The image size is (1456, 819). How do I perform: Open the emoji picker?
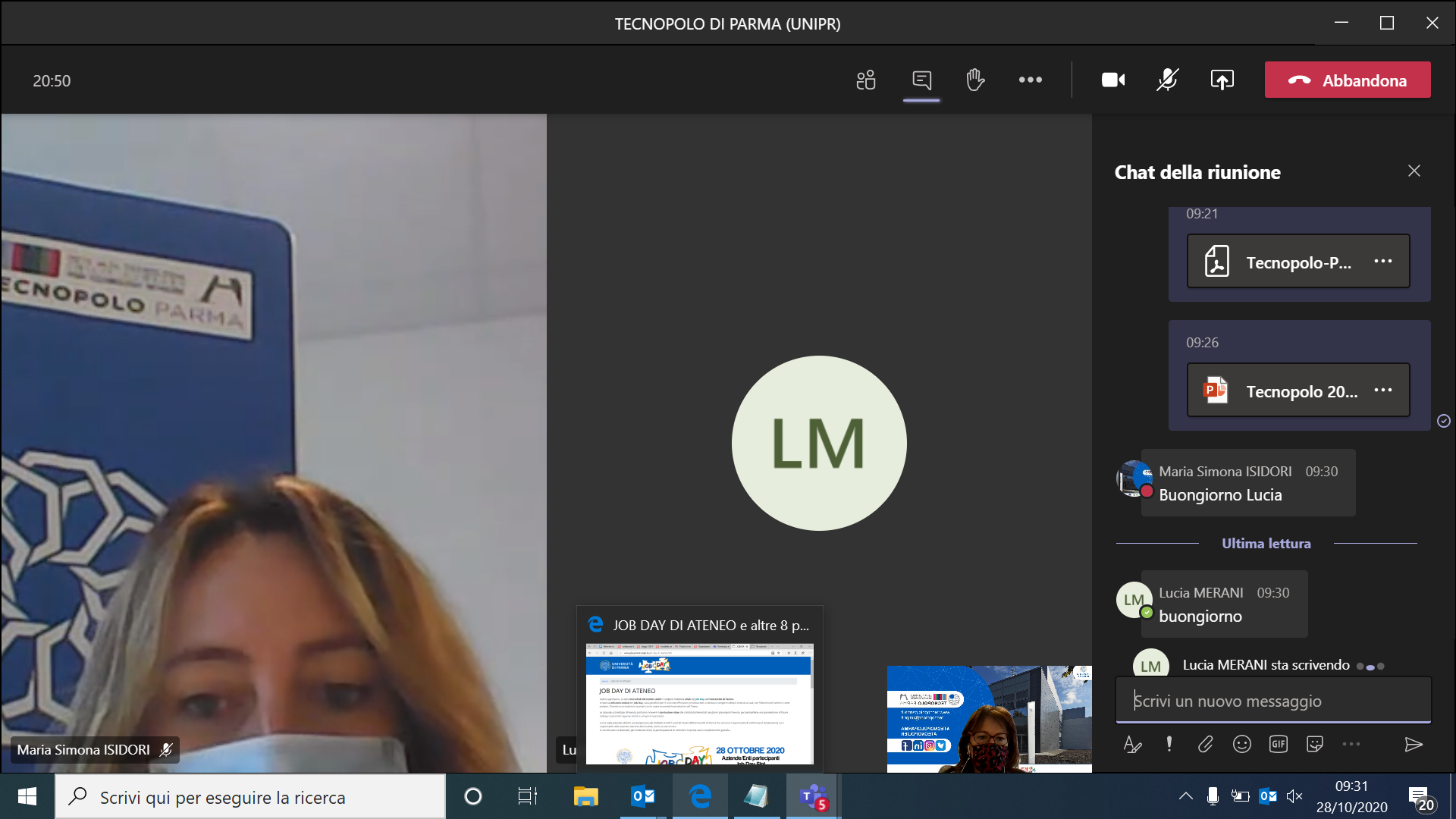[x=1242, y=745]
